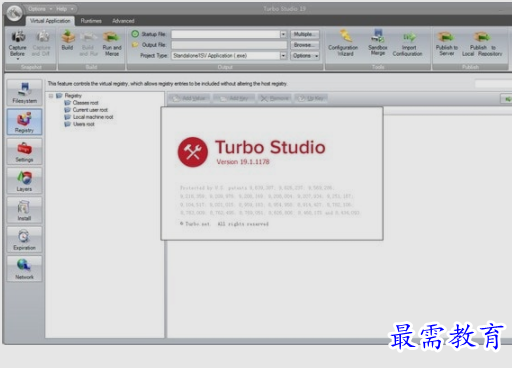Switch to the Advanced tab

tap(123, 21)
